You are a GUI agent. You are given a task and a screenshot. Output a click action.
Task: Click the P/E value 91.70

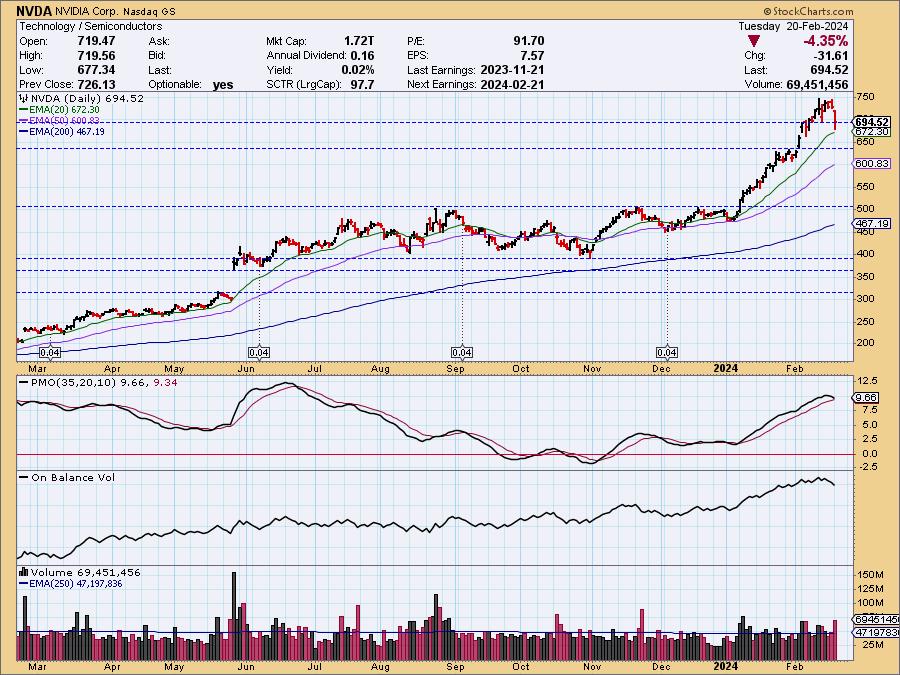click(x=529, y=41)
